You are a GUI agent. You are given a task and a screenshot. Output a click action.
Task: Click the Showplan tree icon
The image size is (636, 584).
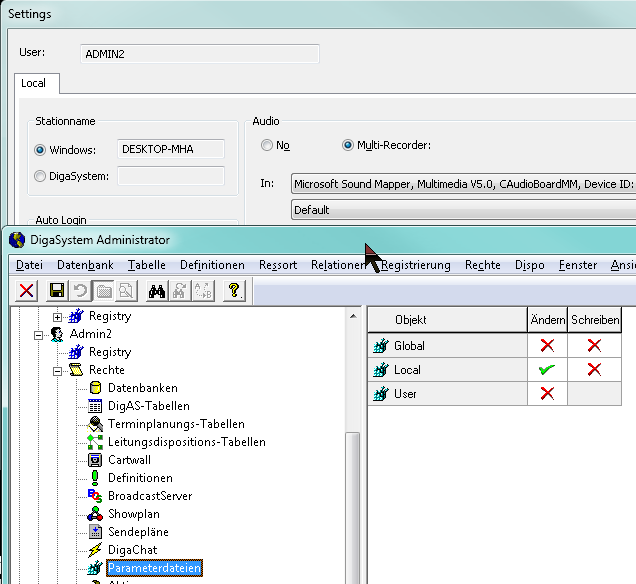[x=96, y=514]
